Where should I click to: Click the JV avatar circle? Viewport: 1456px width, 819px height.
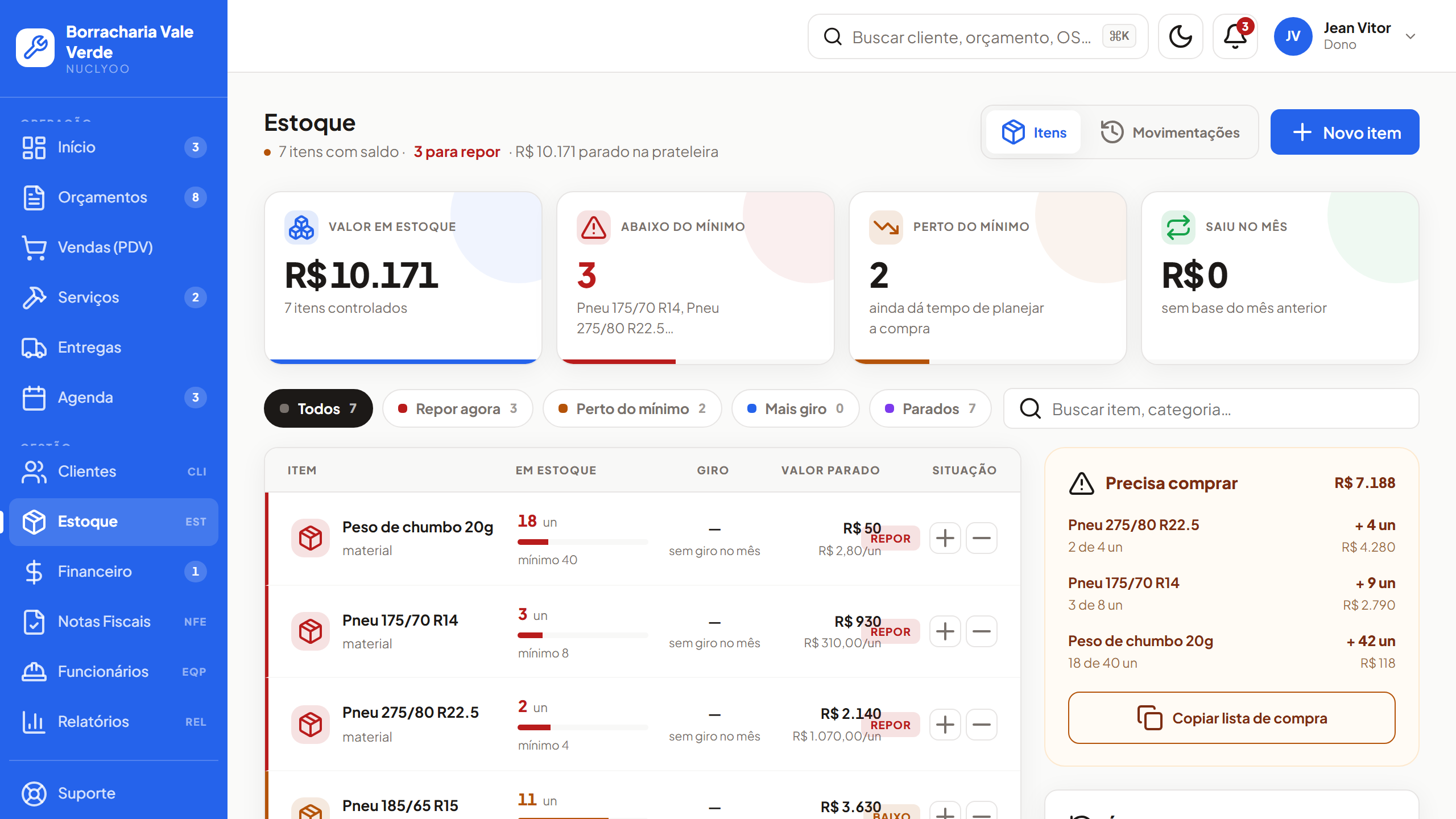pos(1293,36)
